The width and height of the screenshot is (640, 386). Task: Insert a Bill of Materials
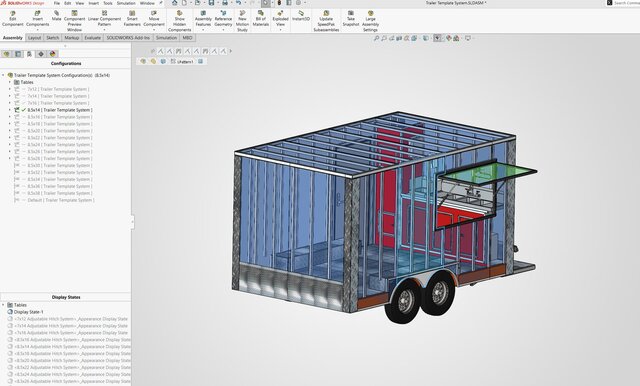tap(260, 19)
